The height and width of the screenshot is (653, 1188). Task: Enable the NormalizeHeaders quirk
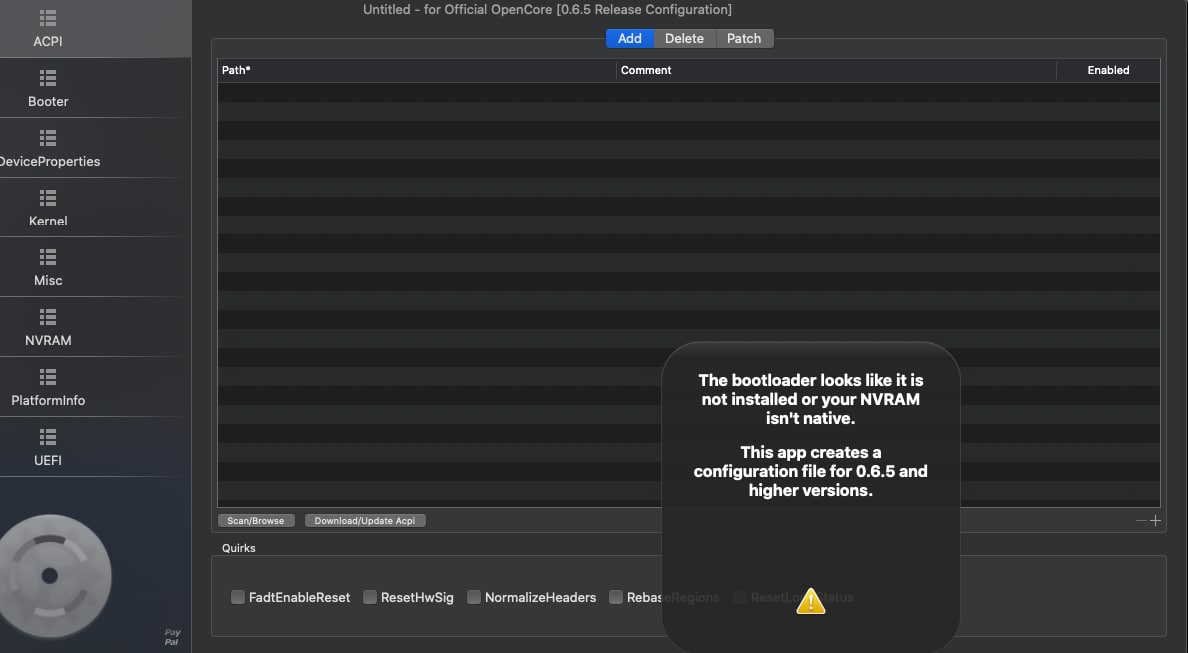474,597
